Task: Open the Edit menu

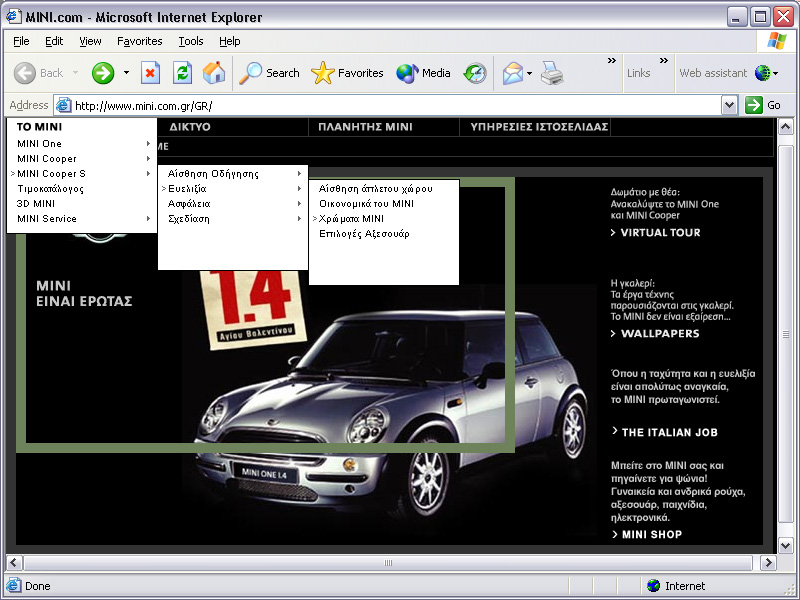Action: (54, 41)
